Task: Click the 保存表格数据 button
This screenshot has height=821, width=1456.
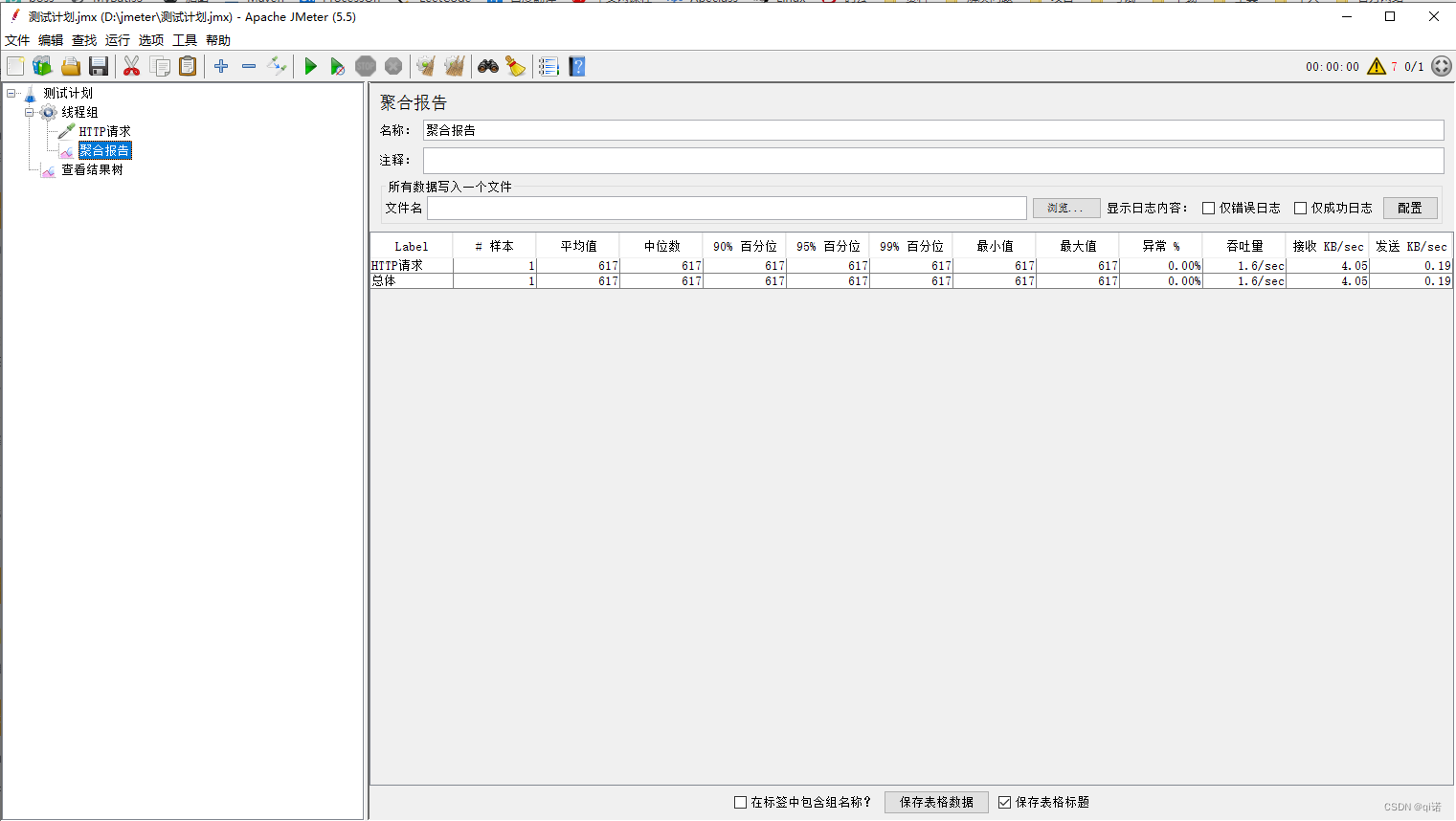Action: (x=936, y=802)
